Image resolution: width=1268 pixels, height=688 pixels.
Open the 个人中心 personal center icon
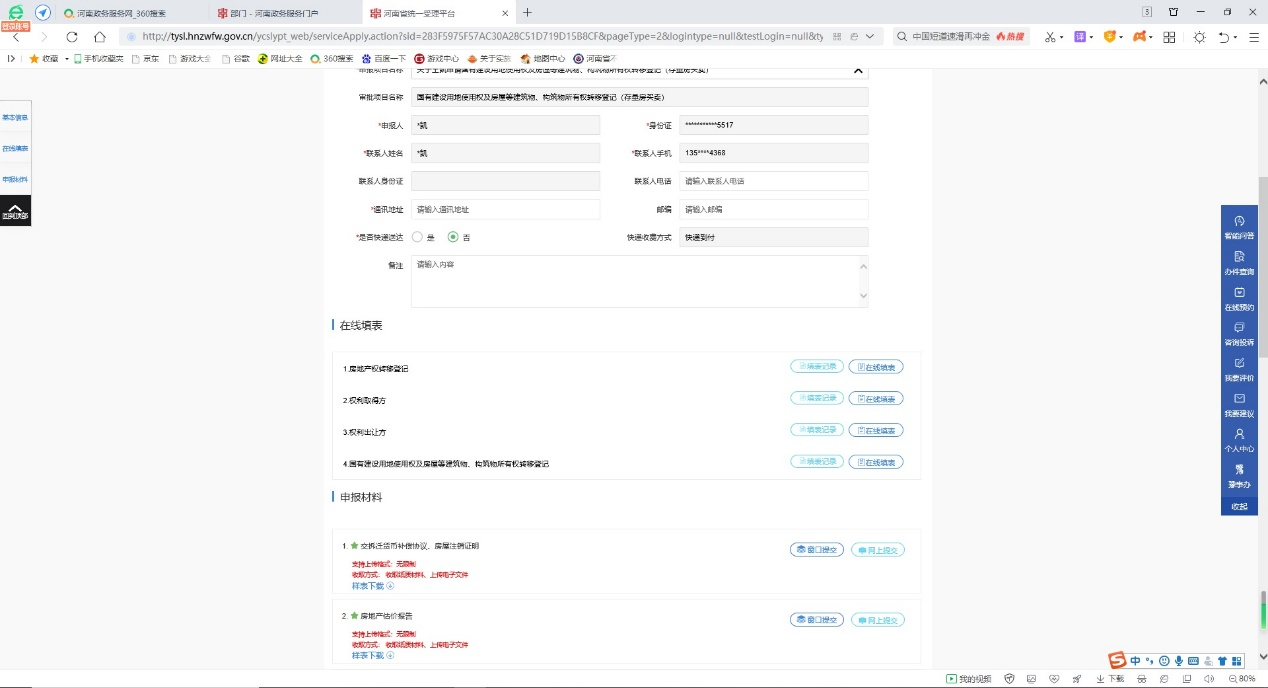coord(1239,441)
